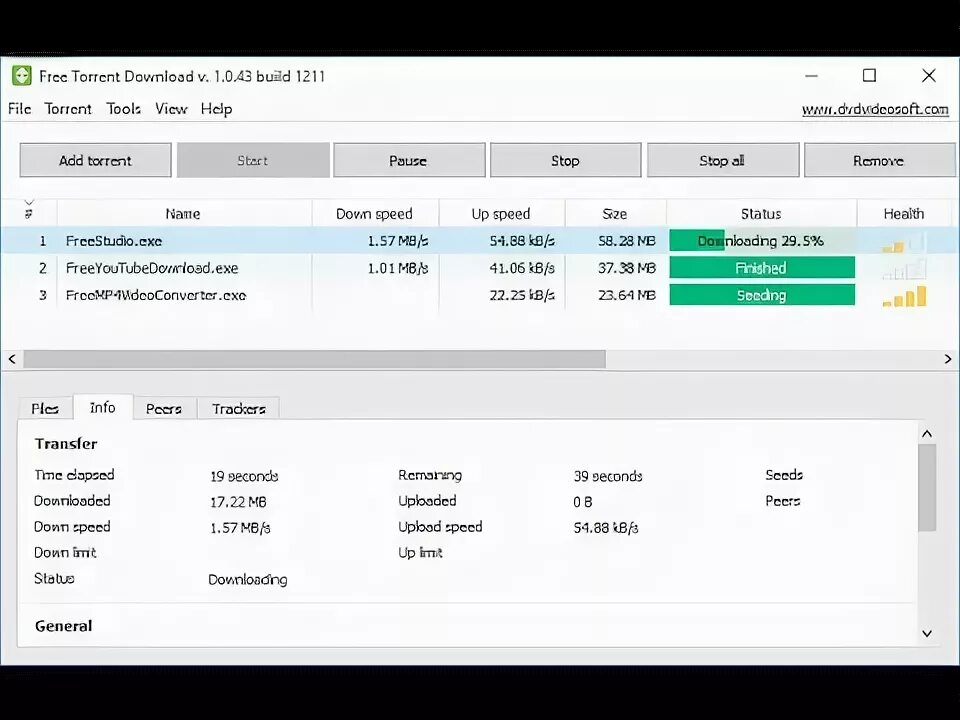Click the left arrow of the horizontal scrollbar

(x=12, y=359)
